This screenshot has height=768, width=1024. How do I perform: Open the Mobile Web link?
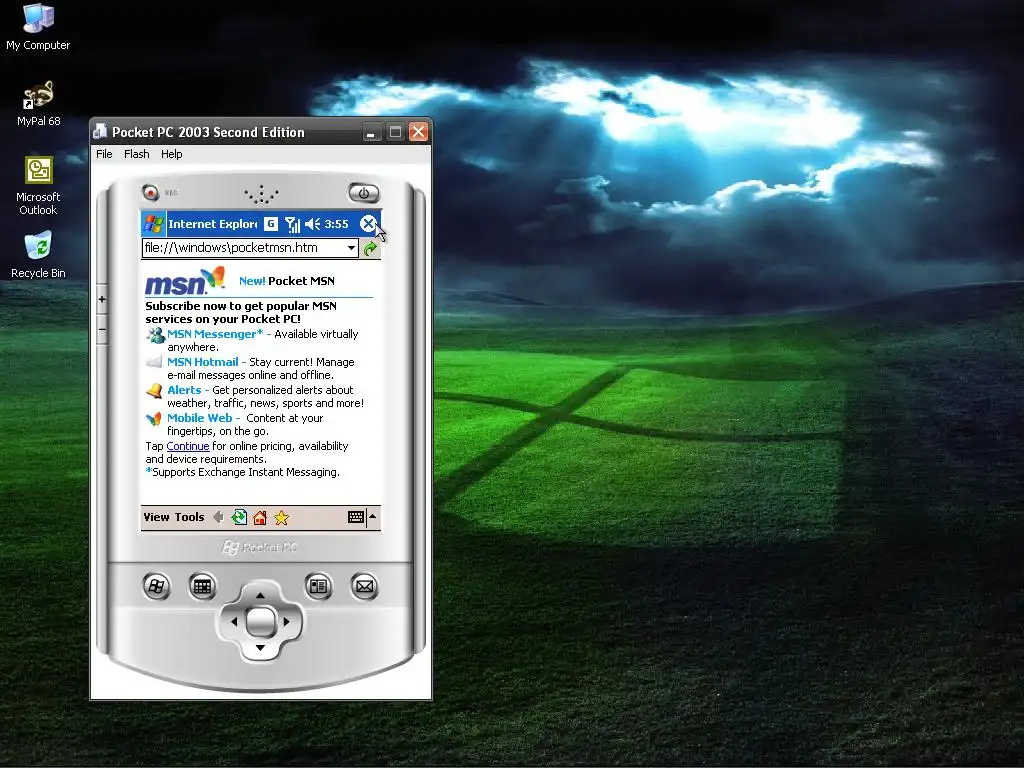click(x=200, y=418)
